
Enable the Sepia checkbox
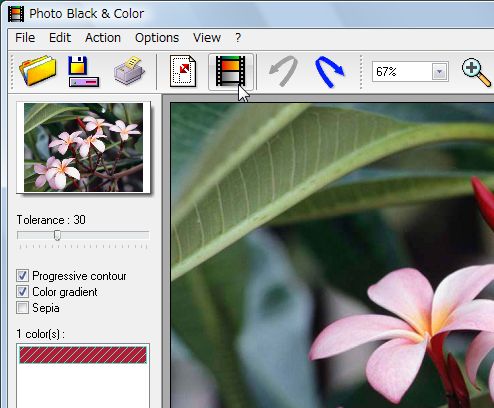pos(22,308)
